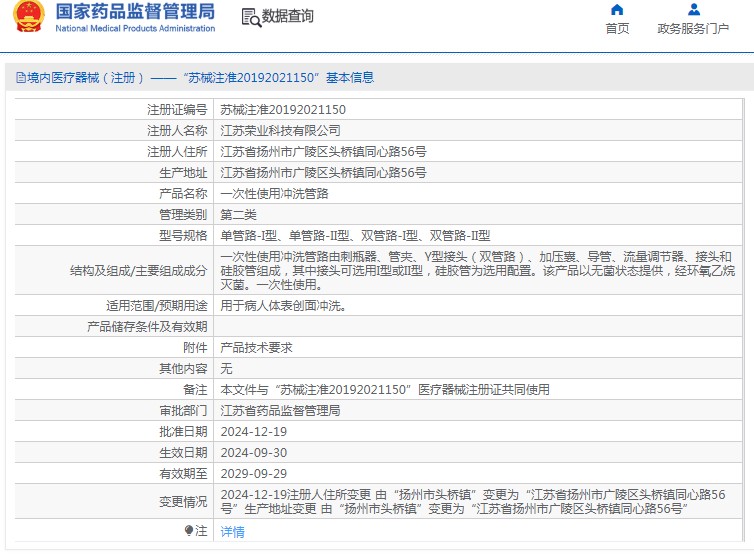The width and height of the screenshot is (754, 557).
Task: Click approval date 2024-12-19
Action: [253, 431]
